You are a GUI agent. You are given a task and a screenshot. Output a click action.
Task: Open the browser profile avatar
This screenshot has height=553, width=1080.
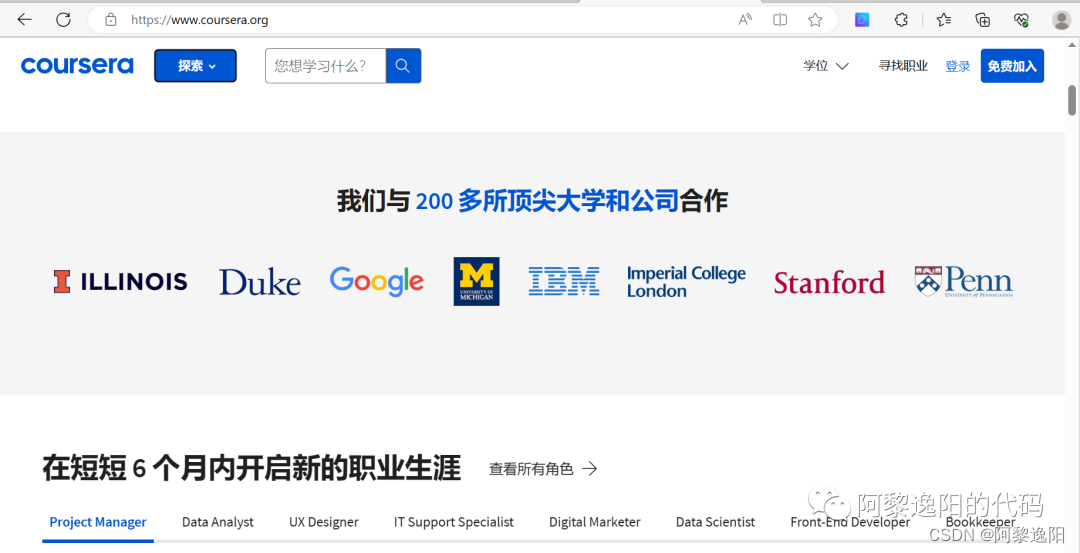pos(1061,20)
